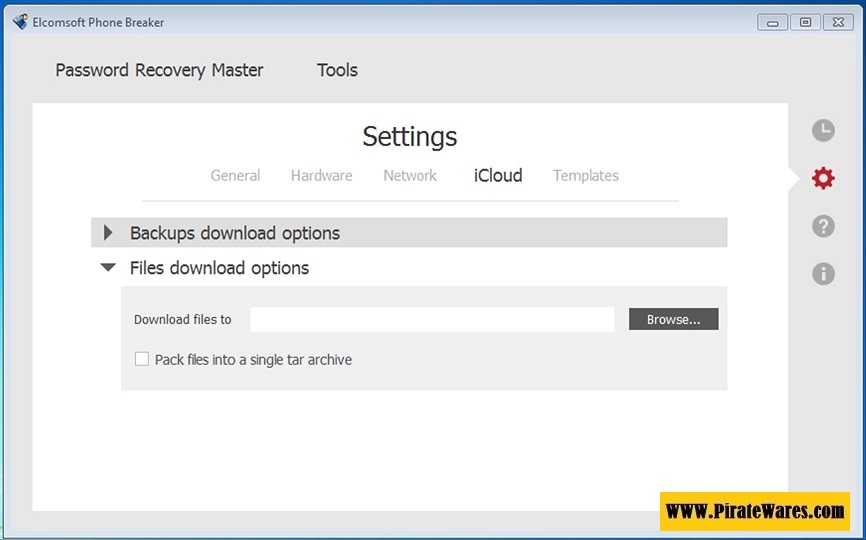
Task: Expand Backups download options section
Action: (108, 233)
